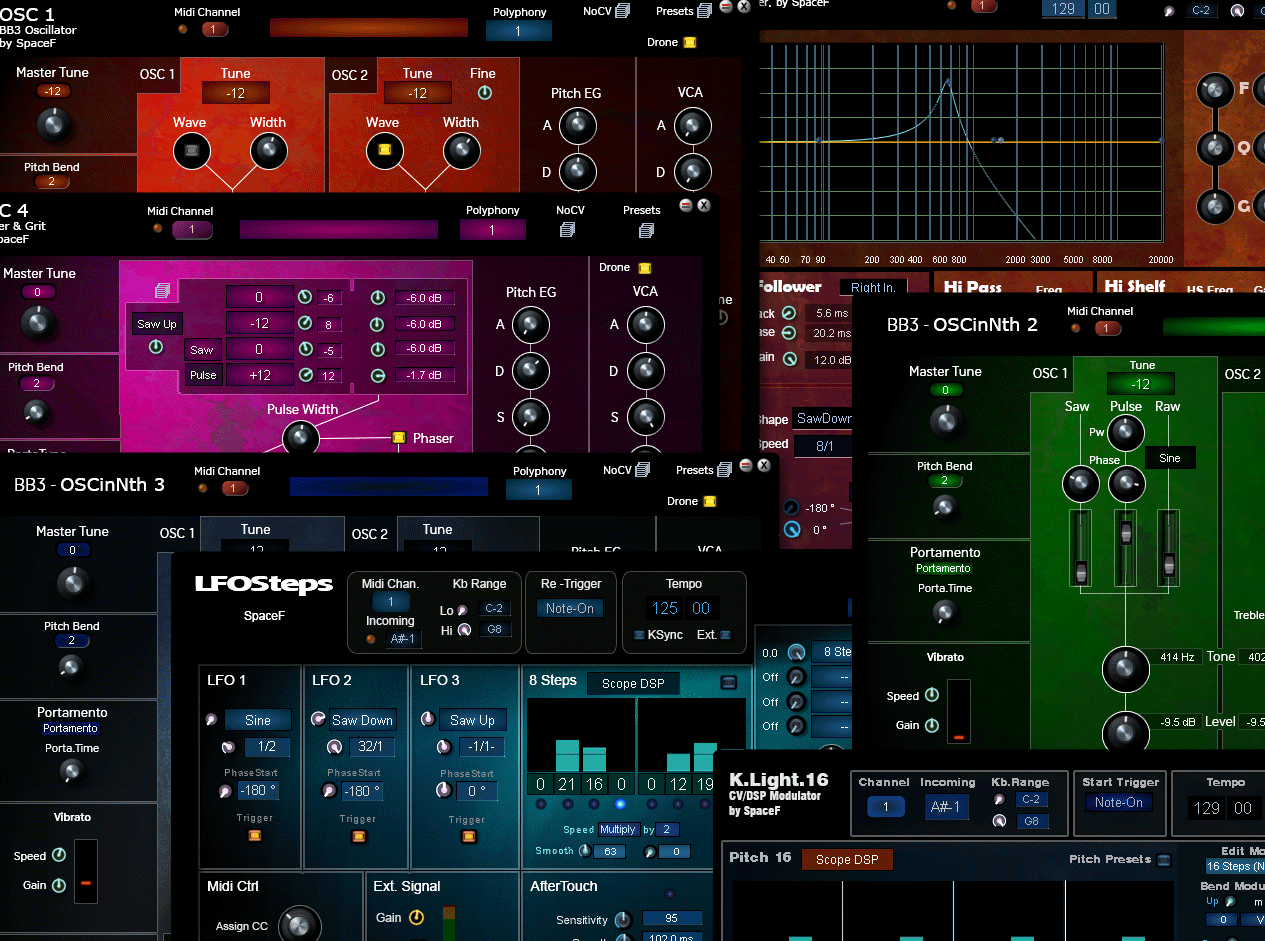The height and width of the screenshot is (941, 1265).
Task: Click Vibrato Speed knob in OSCinNth 3
Action: tap(58, 855)
